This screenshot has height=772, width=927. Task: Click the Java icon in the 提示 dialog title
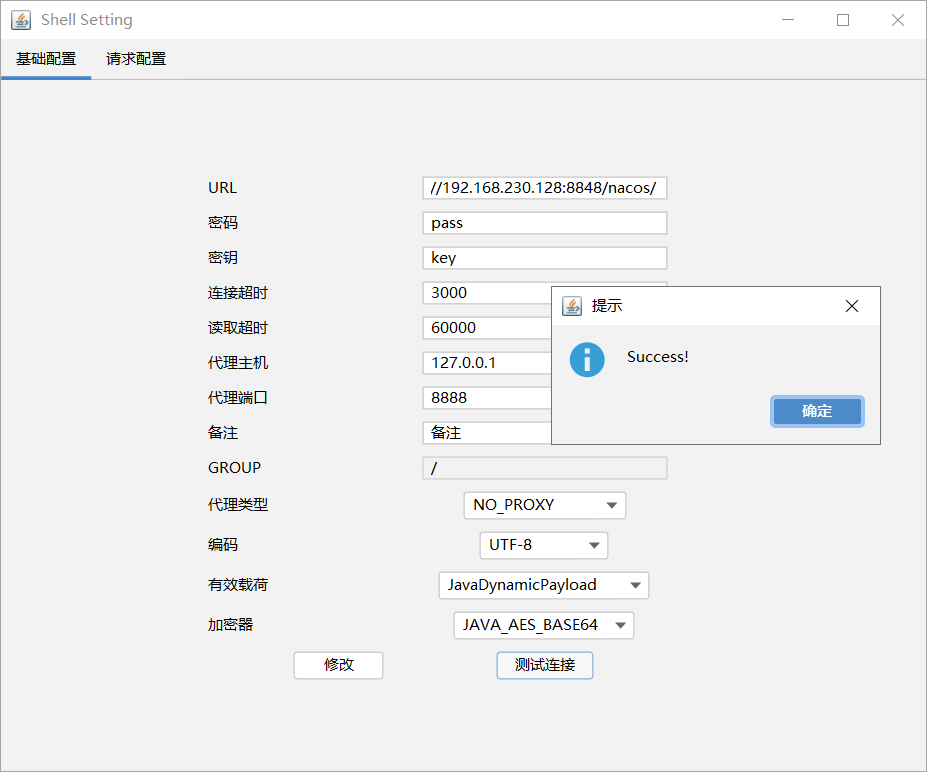[572, 306]
